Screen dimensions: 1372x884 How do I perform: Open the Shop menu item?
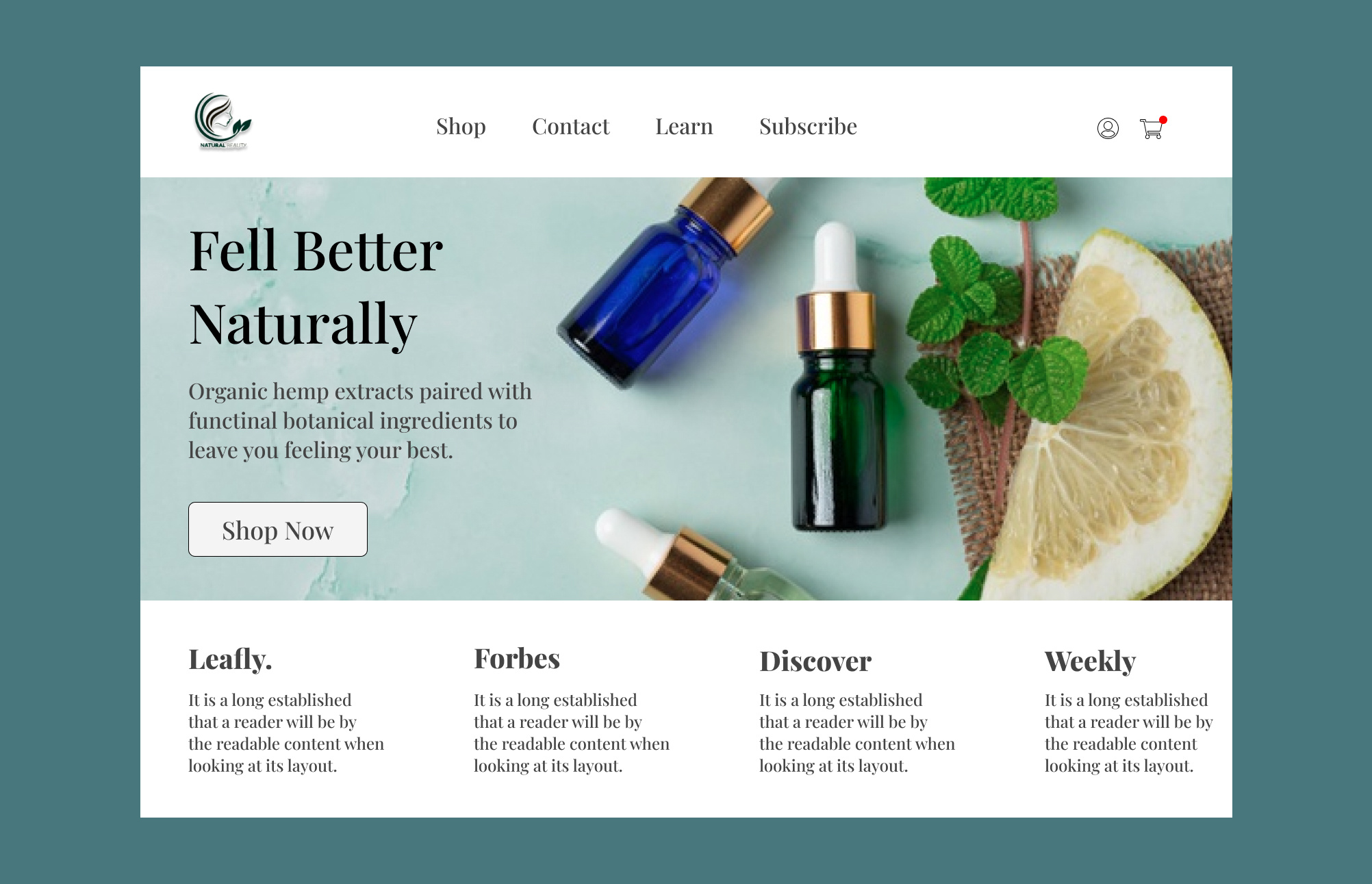click(x=461, y=127)
